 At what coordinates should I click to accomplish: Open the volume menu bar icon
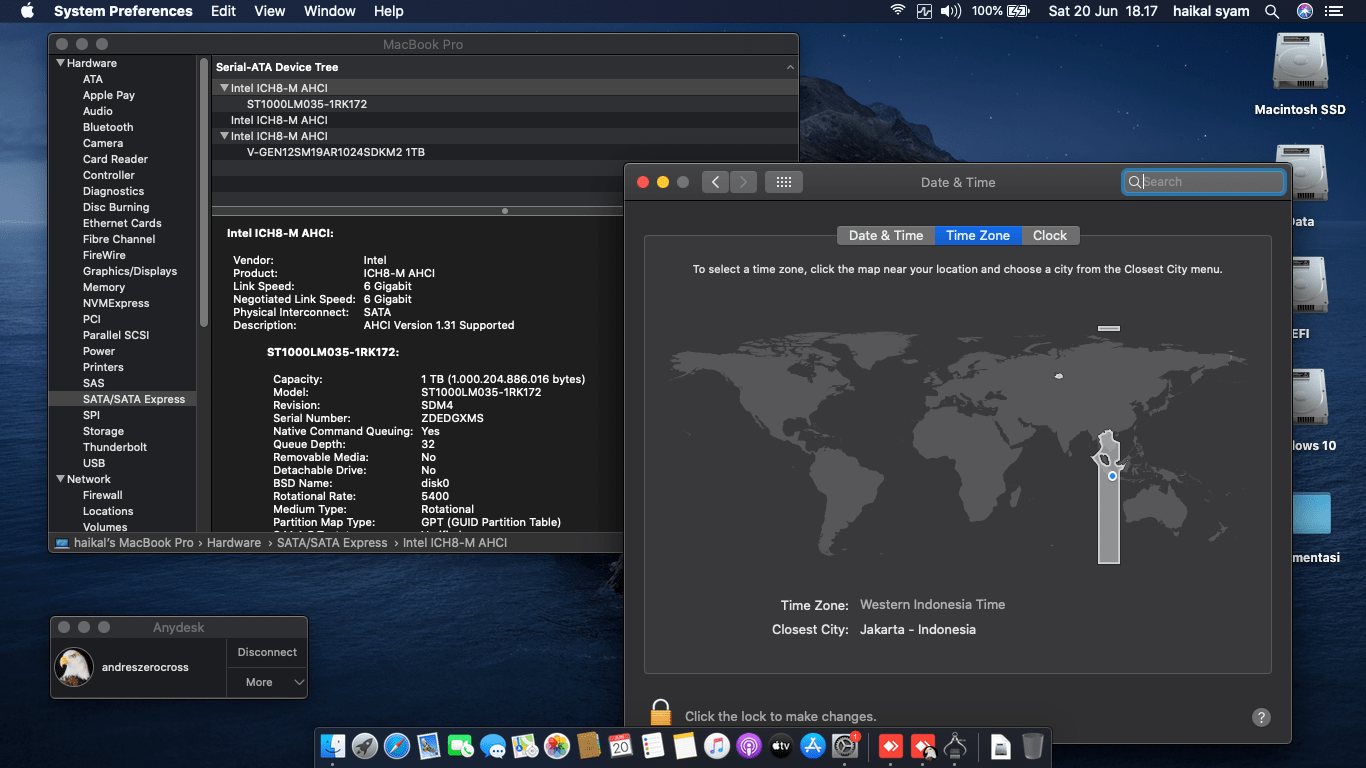[951, 11]
